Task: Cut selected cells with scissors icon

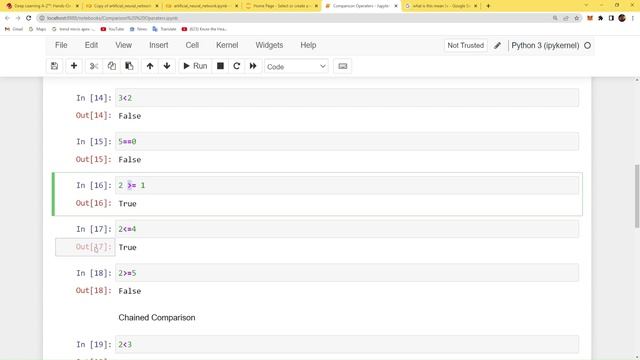Action: click(x=94, y=66)
